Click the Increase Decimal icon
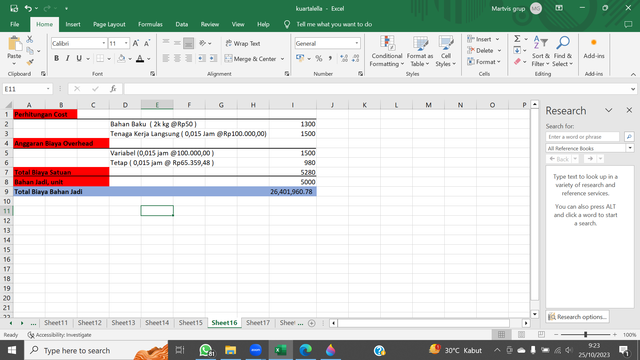 344,59
